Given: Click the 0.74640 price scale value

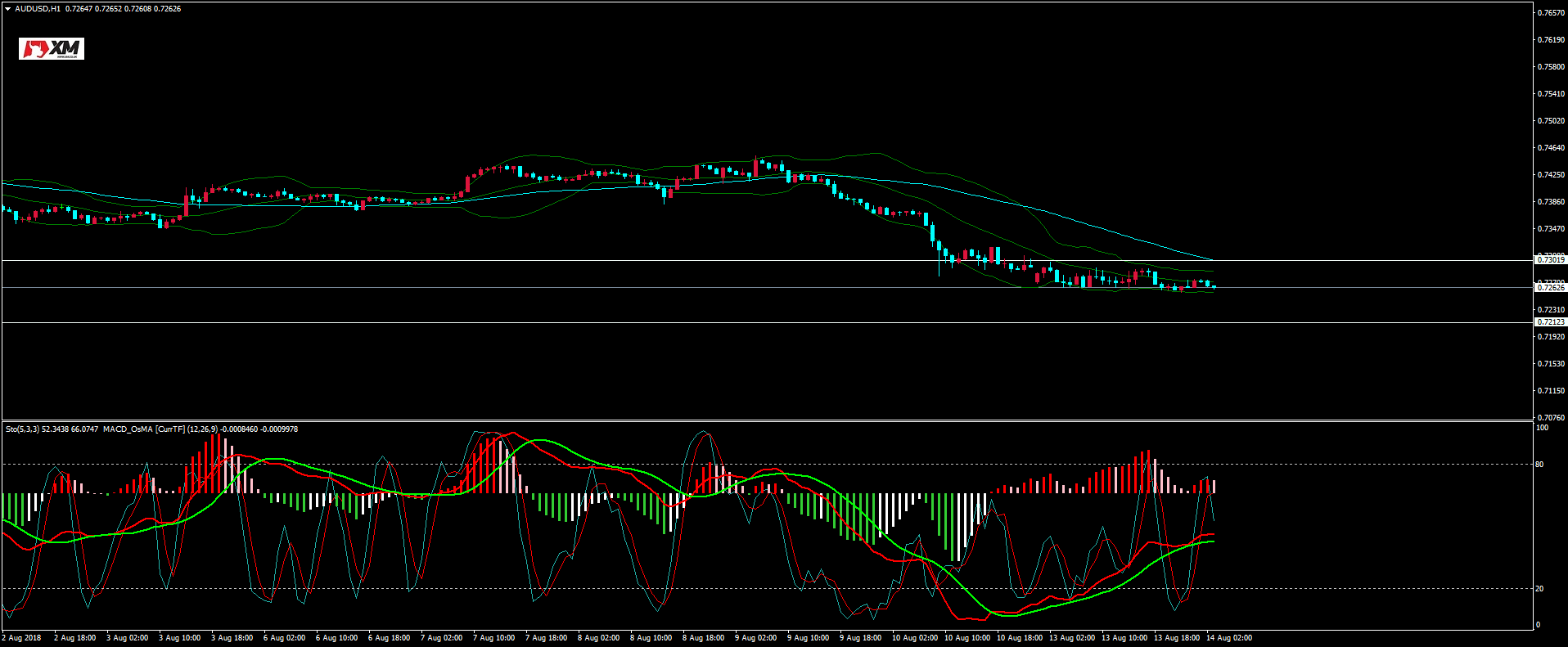Looking at the screenshot, I should pos(1552,148).
